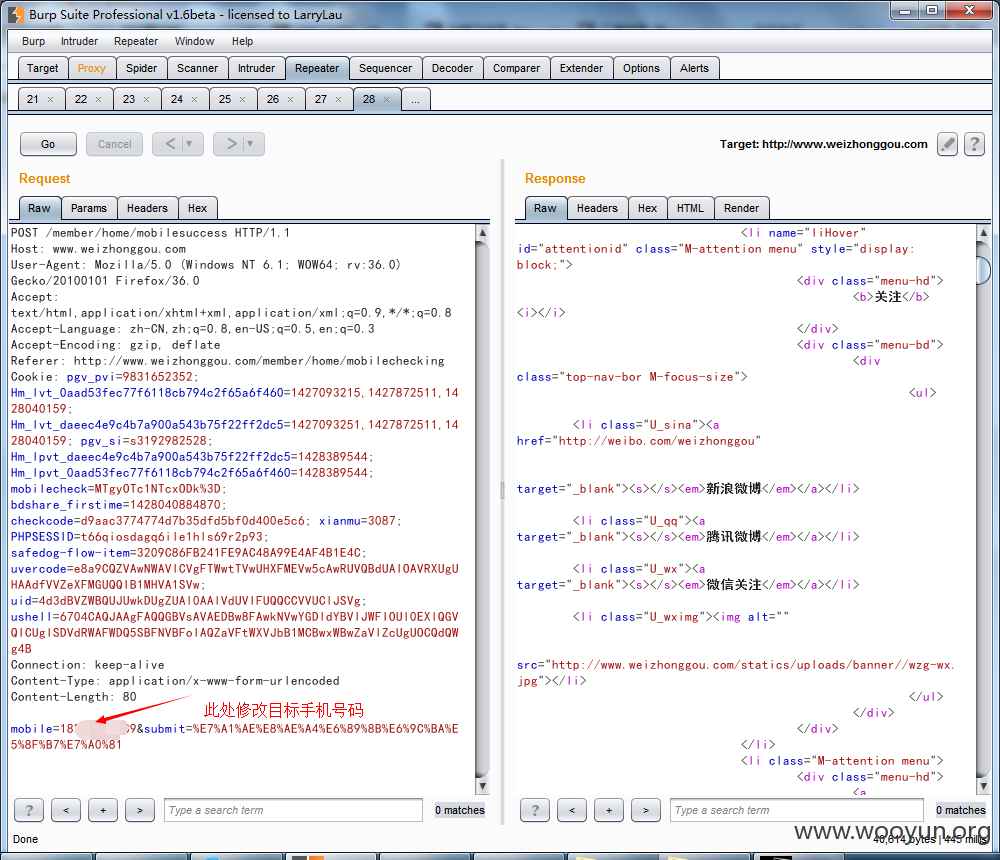Show request Params view tab

point(89,209)
